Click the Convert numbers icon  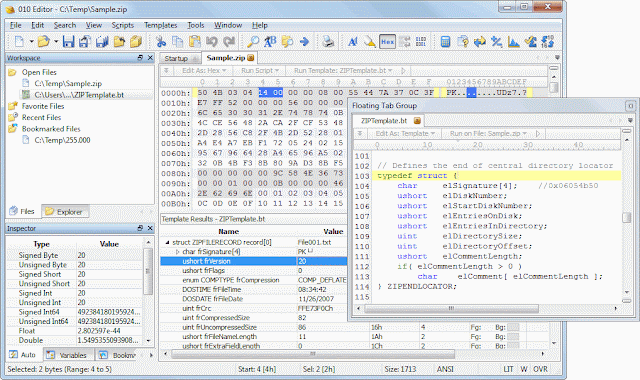tap(548, 41)
